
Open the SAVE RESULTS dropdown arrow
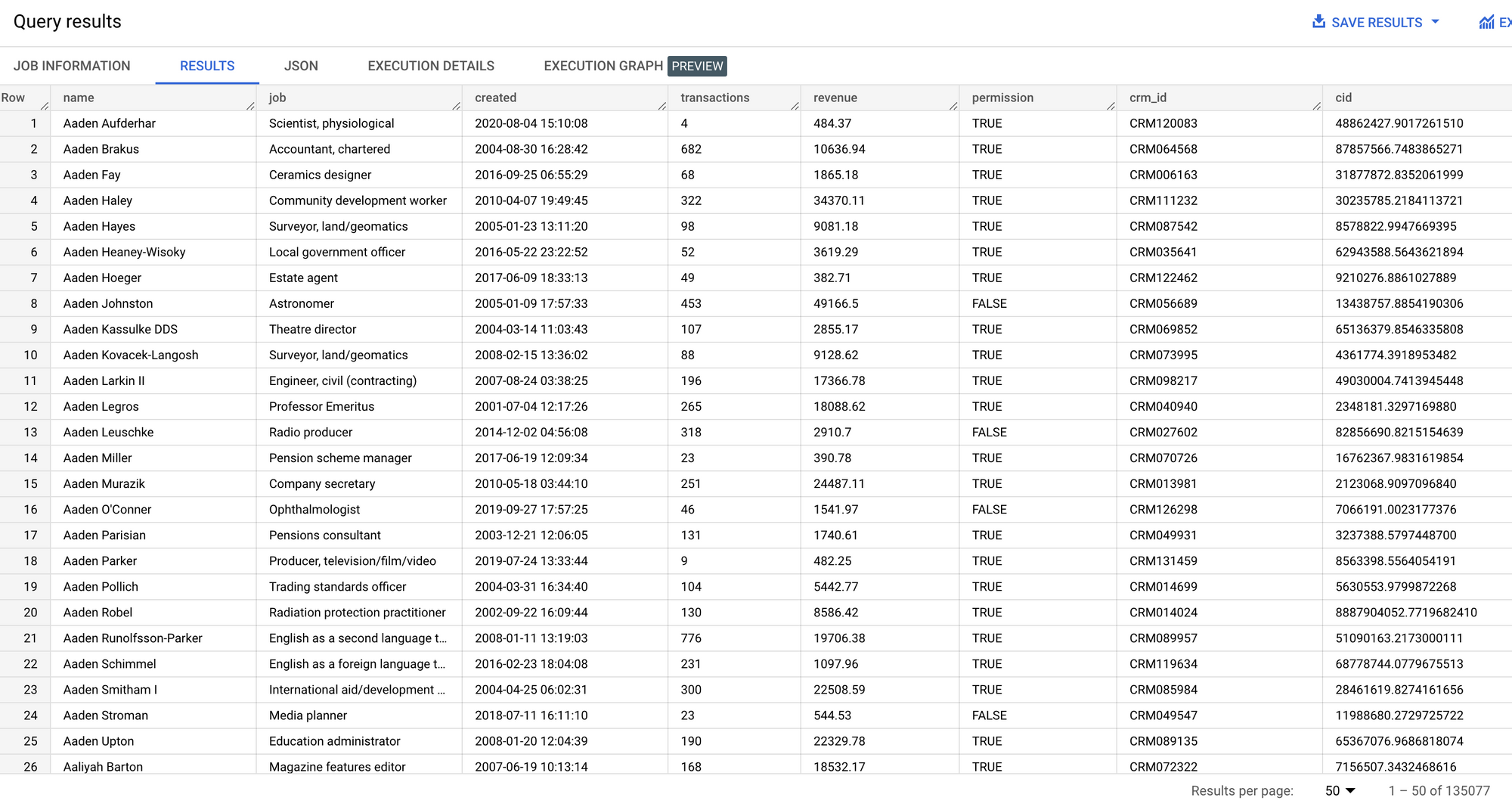click(x=1436, y=22)
